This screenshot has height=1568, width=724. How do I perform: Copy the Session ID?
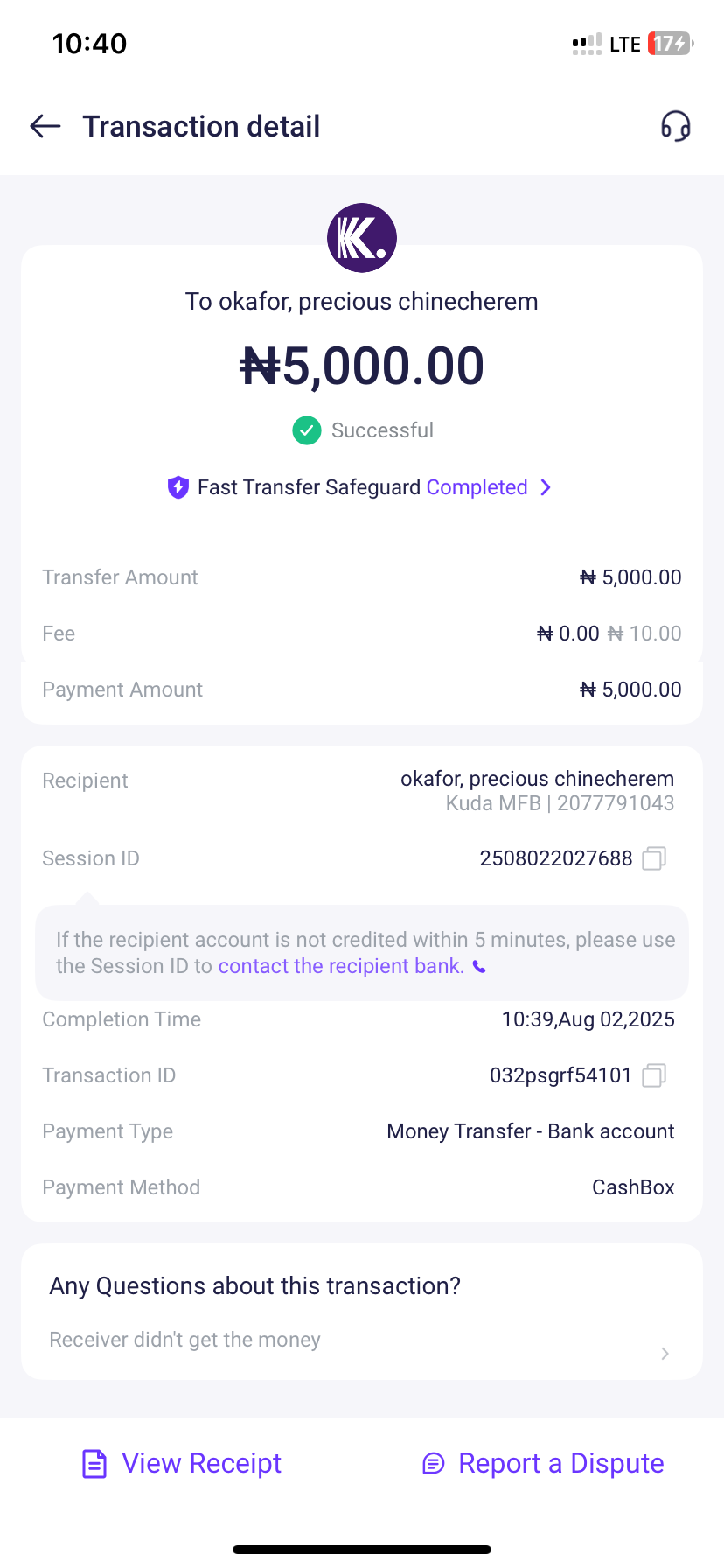click(654, 858)
